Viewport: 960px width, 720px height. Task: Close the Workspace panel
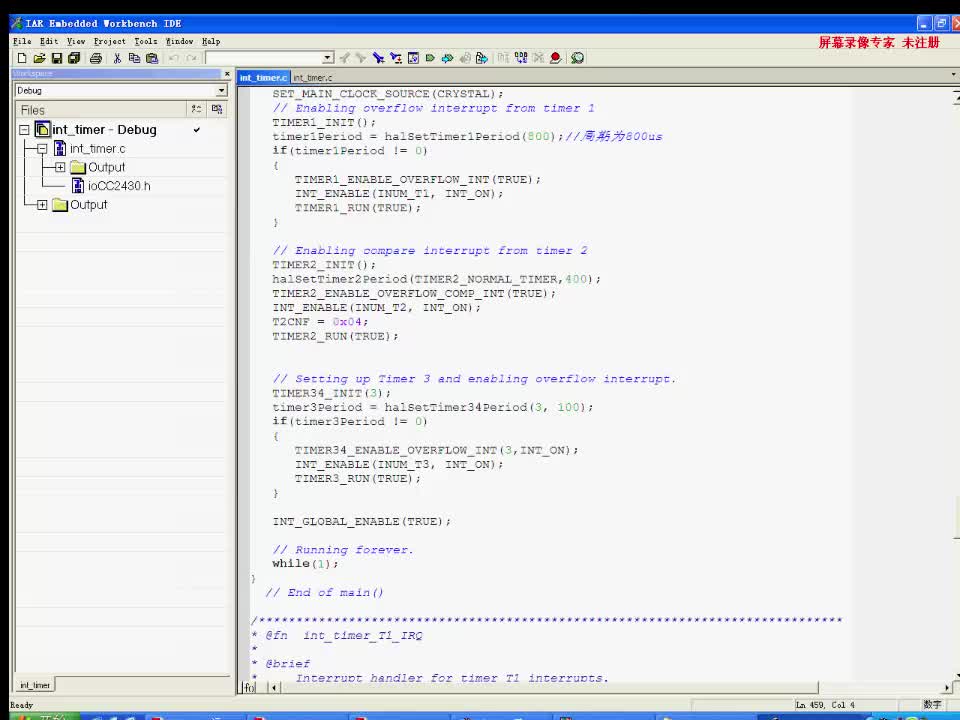[x=227, y=73]
